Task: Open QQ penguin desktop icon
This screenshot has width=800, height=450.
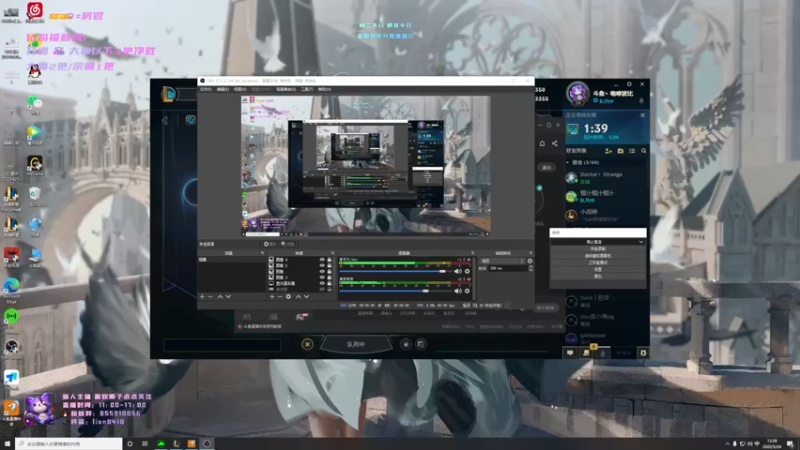Action: (35, 74)
